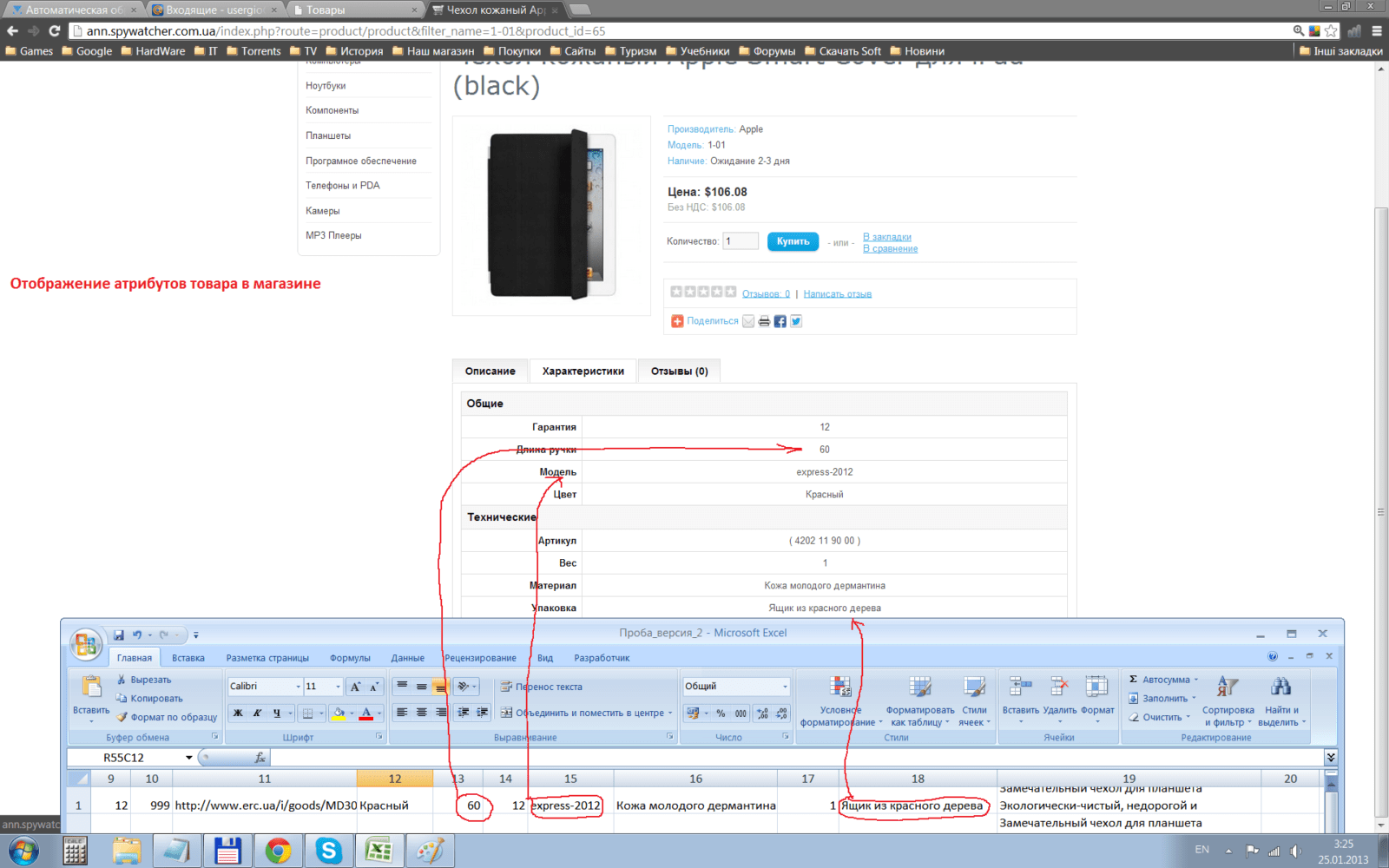Open Отзывы (0) tab on product page
The image size is (1389, 868).
680,372
